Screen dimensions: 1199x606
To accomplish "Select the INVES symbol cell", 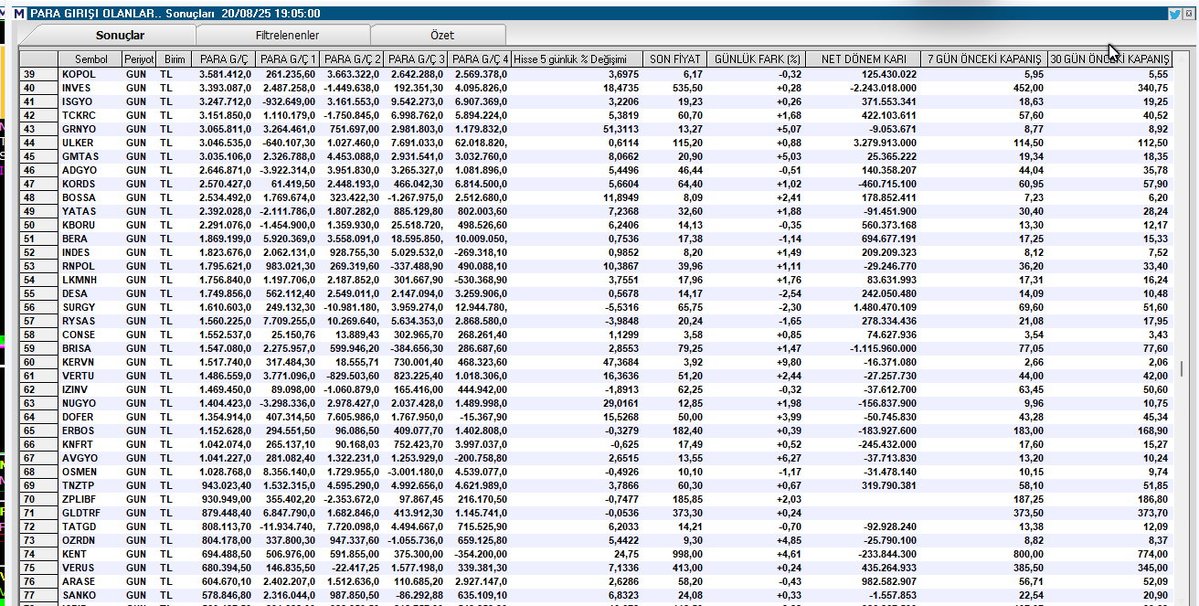I will [x=90, y=88].
